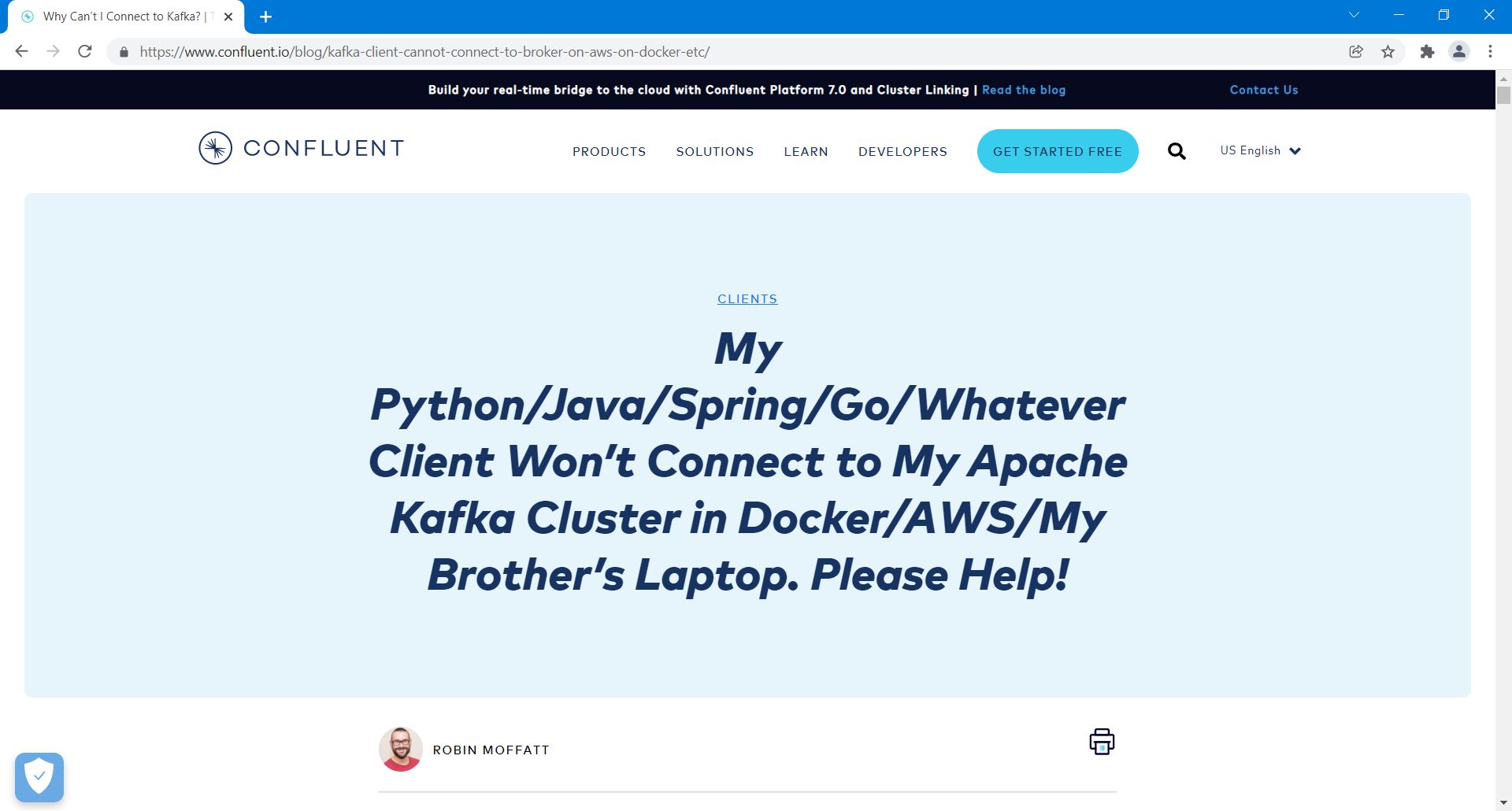Go back to the previous page
1512x811 pixels.
tap(22, 52)
